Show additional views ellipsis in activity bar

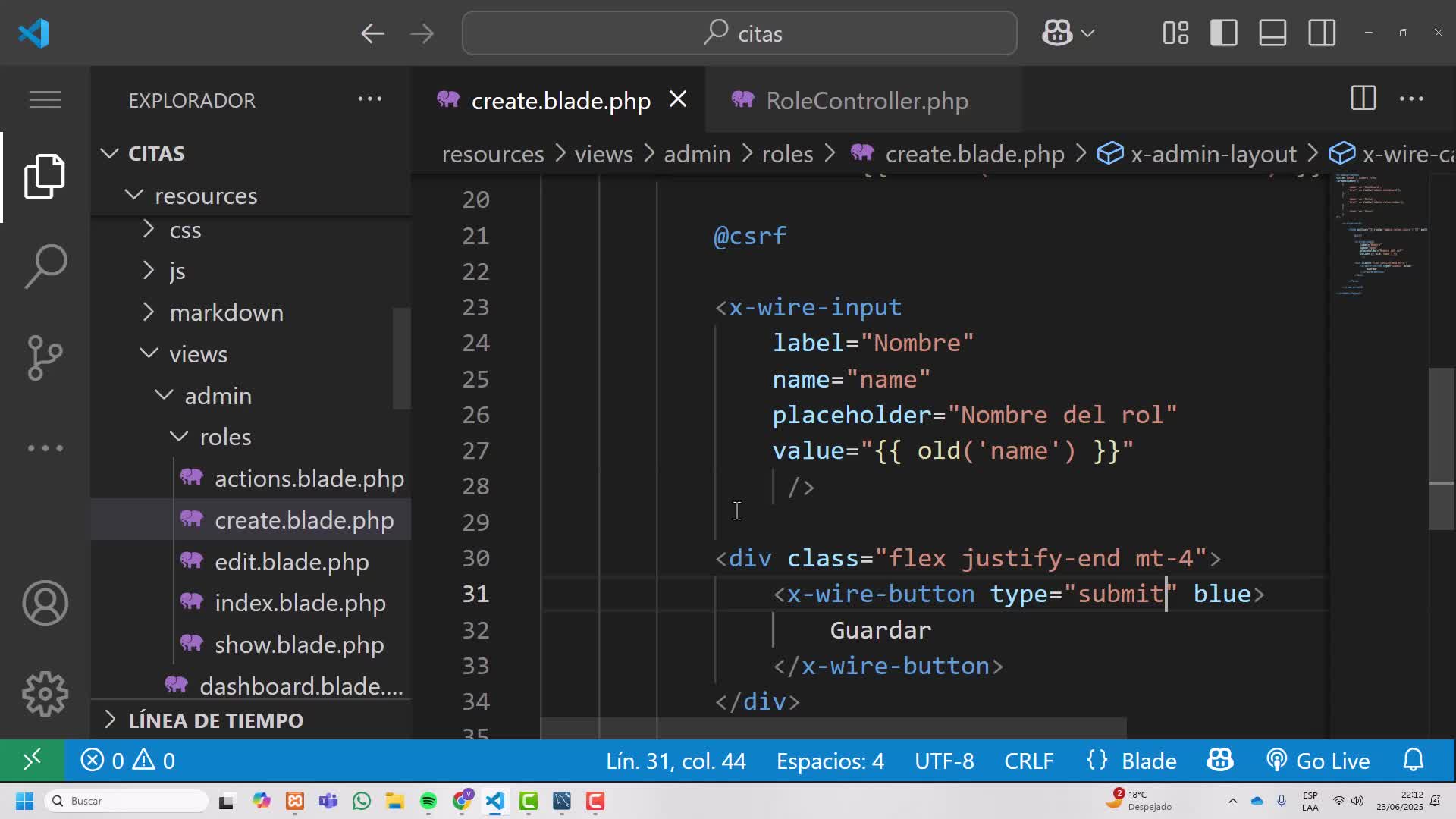(45, 448)
